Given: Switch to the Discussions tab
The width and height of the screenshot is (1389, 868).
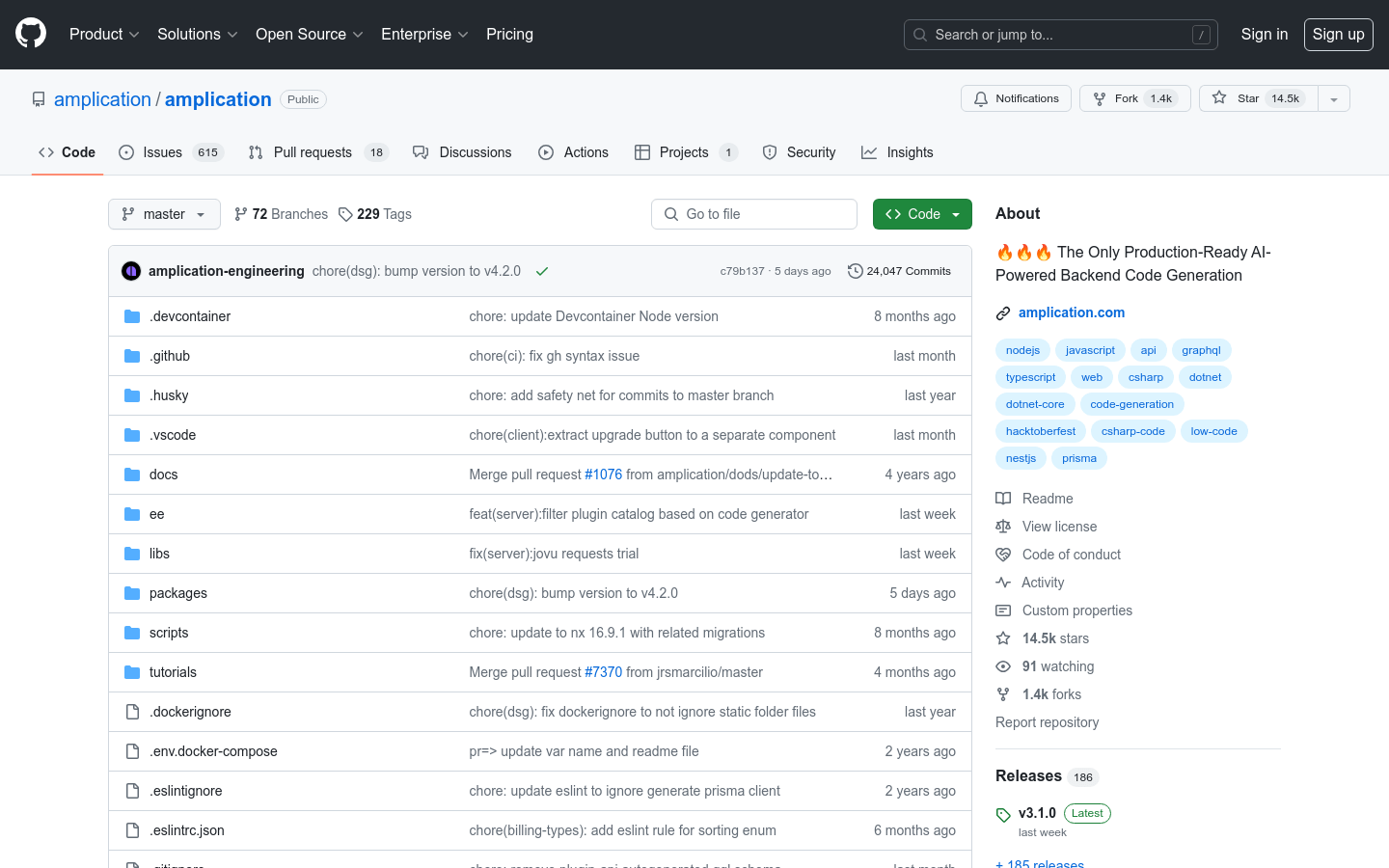Looking at the screenshot, I should (x=462, y=152).
